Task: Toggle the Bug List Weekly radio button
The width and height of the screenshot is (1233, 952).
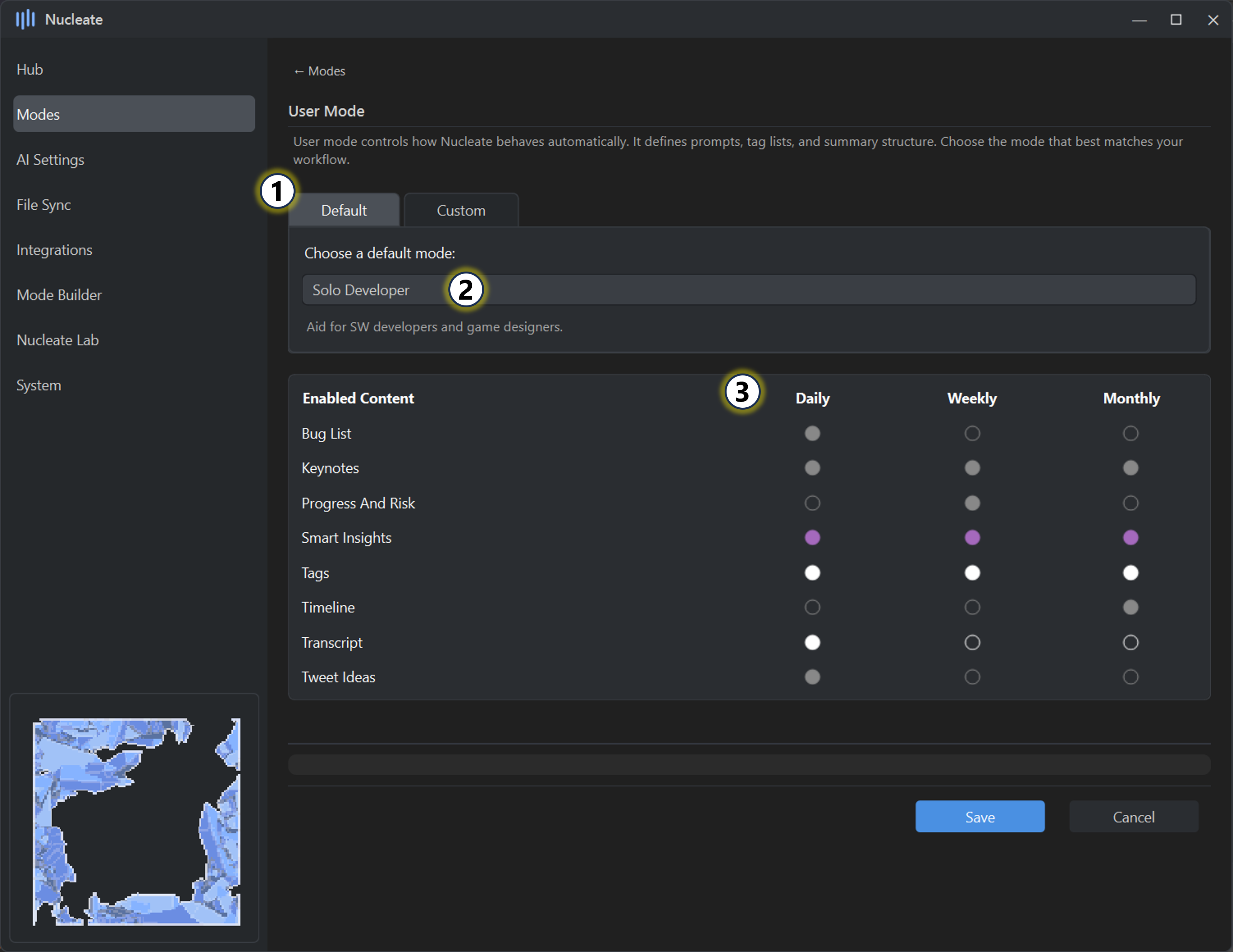Action: (972, 433)
